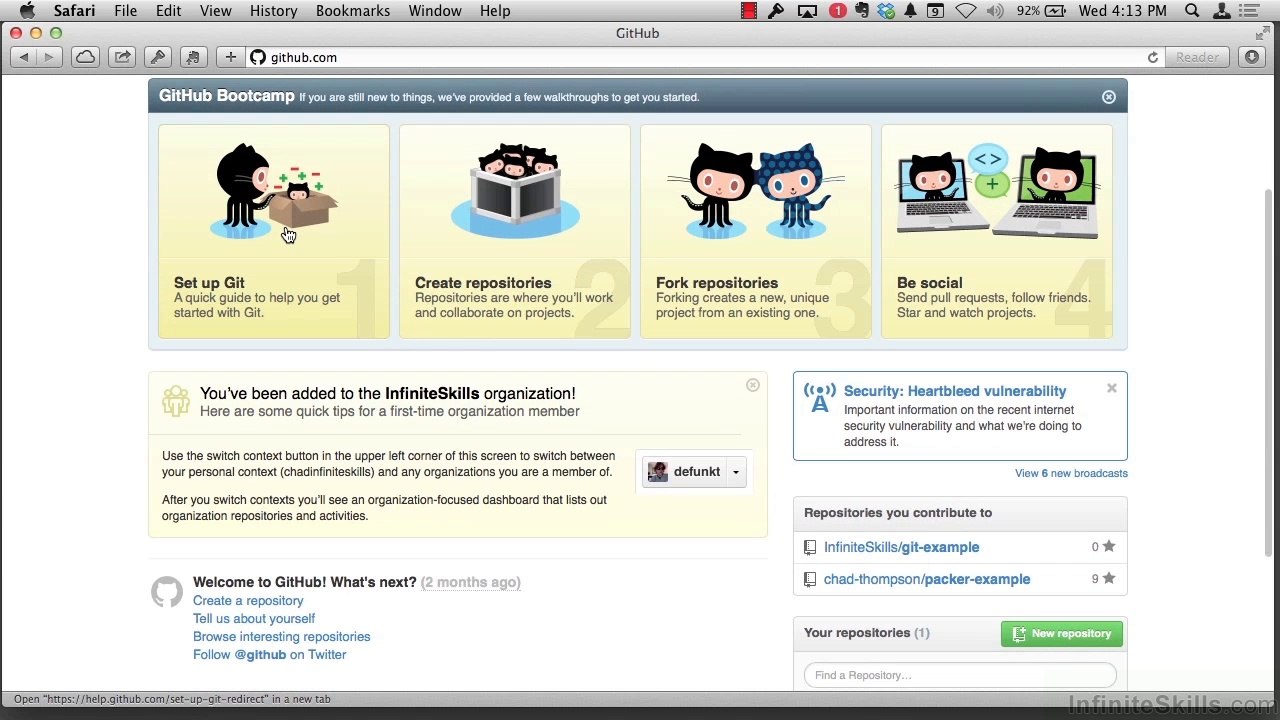Open the Wi-Fi status menu
Screen dimensions: 1280x720
click(965, 11)
